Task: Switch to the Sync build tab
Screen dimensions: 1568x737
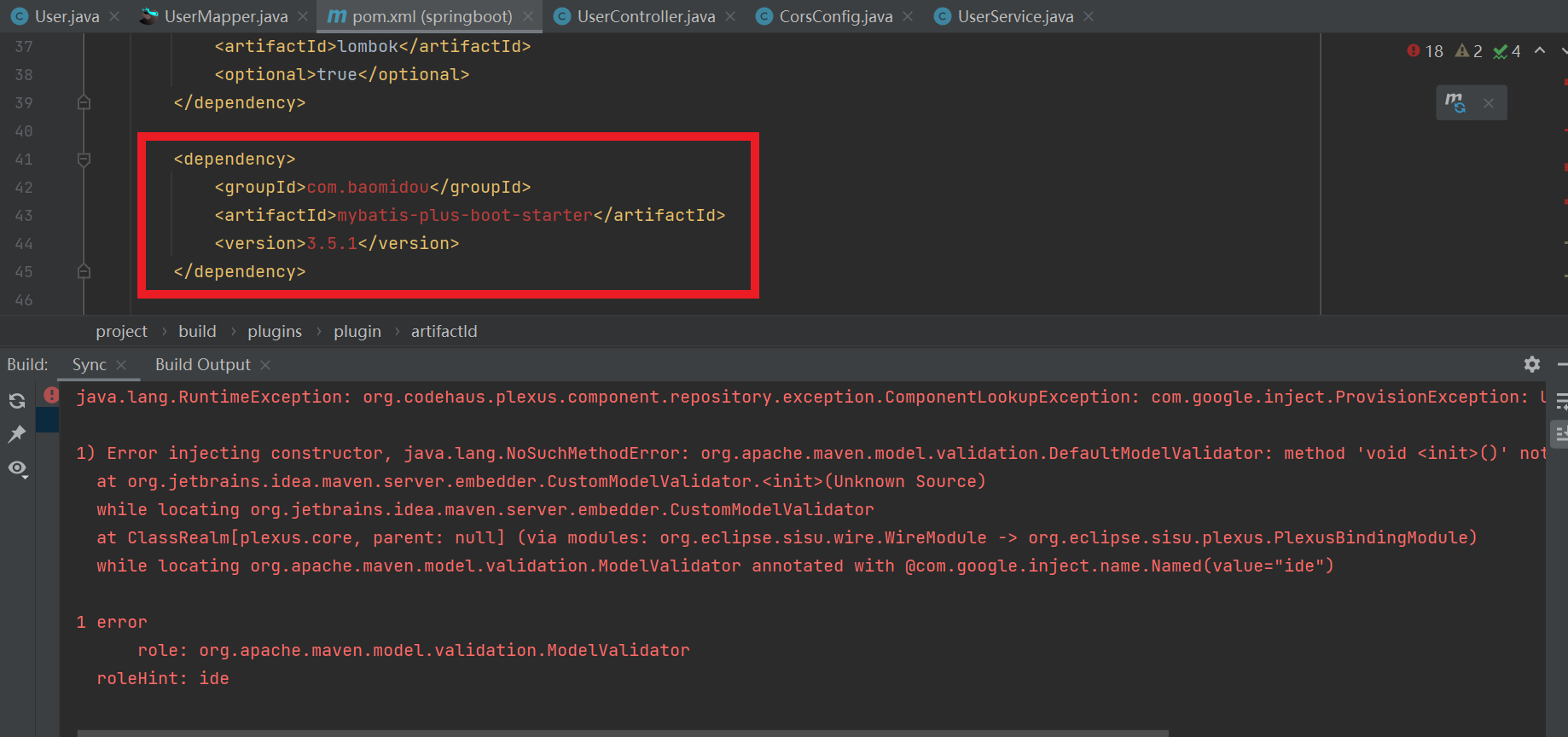Action: coord(89,364)
